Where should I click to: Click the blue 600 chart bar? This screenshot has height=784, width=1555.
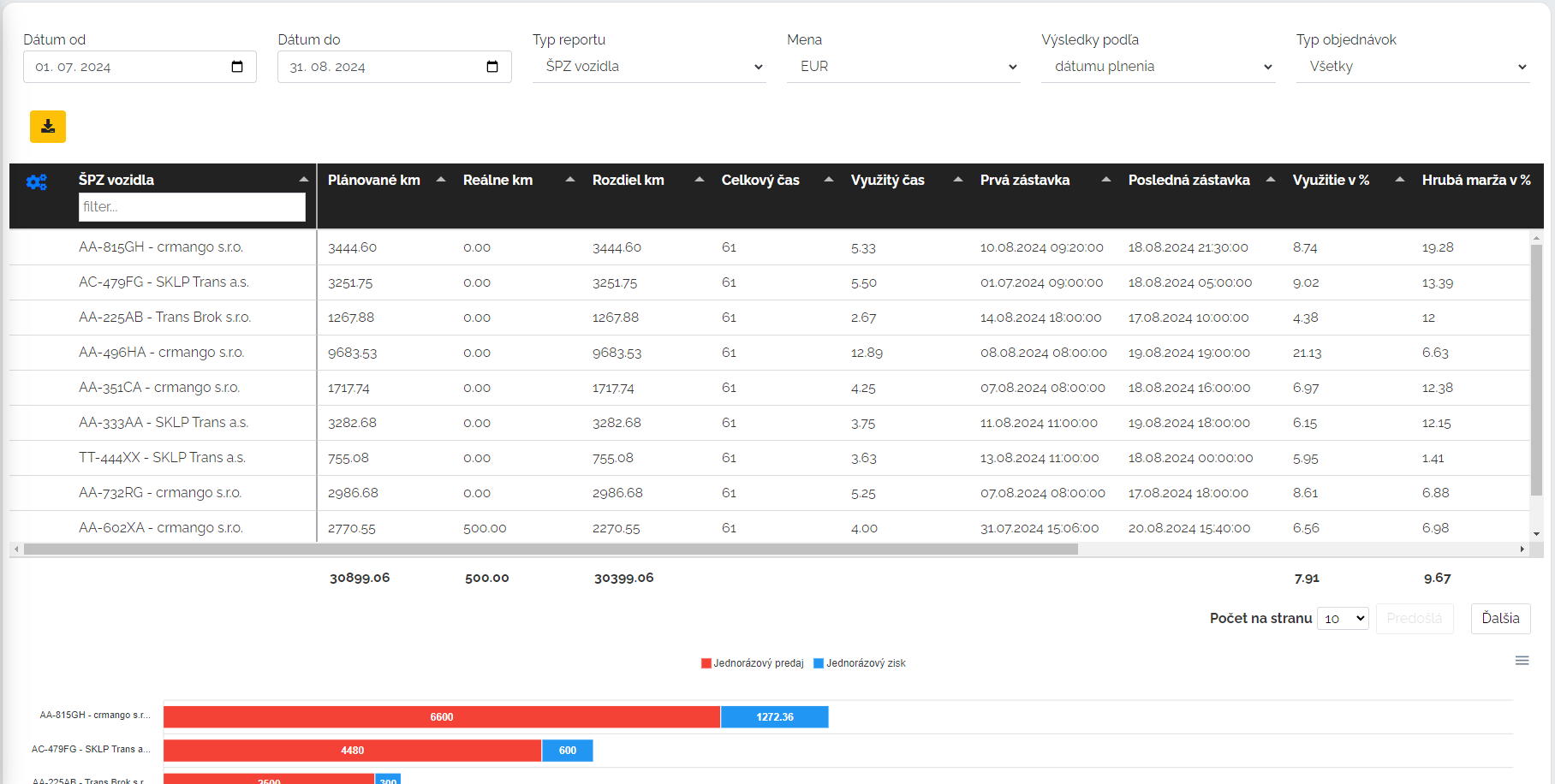pyautogui.click(x=568, y=751)
